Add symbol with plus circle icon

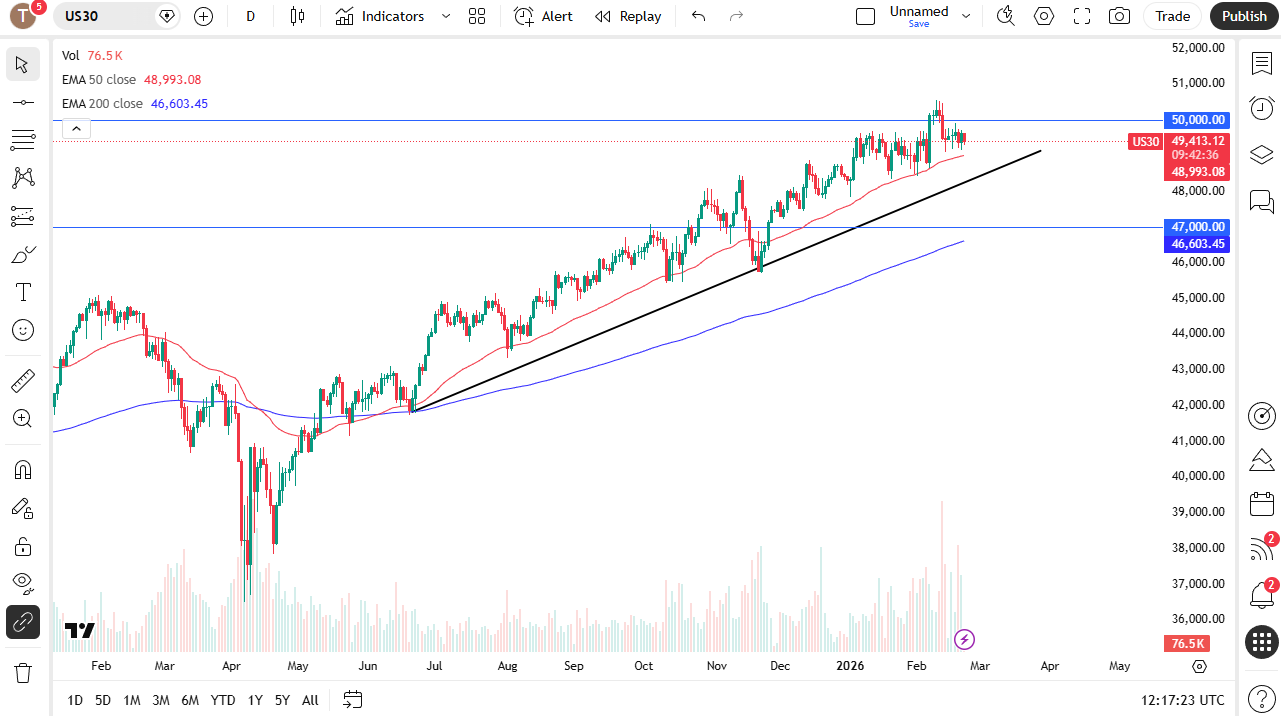click(x=203, y=16)
